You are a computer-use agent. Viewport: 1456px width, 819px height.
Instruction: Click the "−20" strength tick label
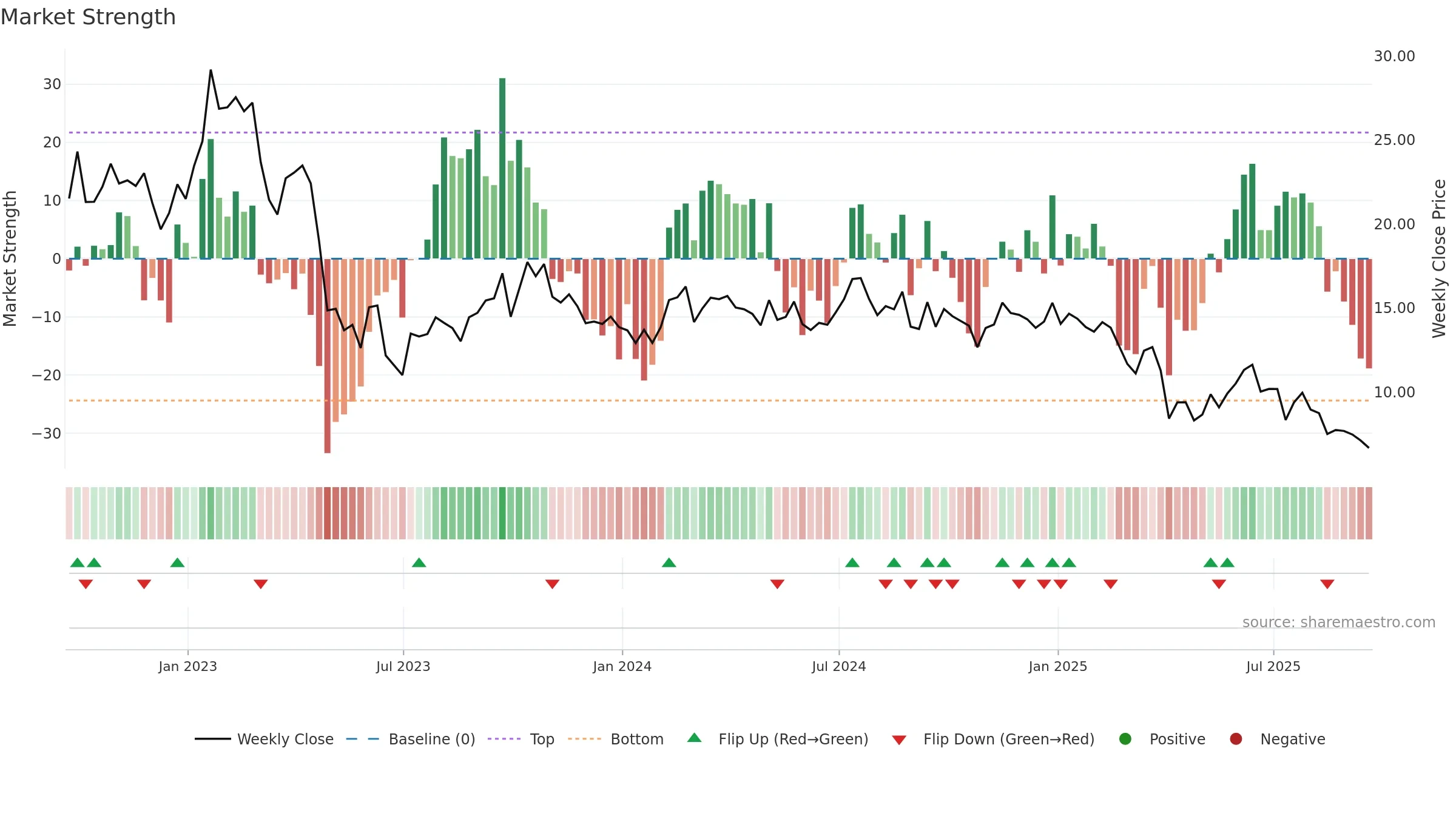coord(46,376)
